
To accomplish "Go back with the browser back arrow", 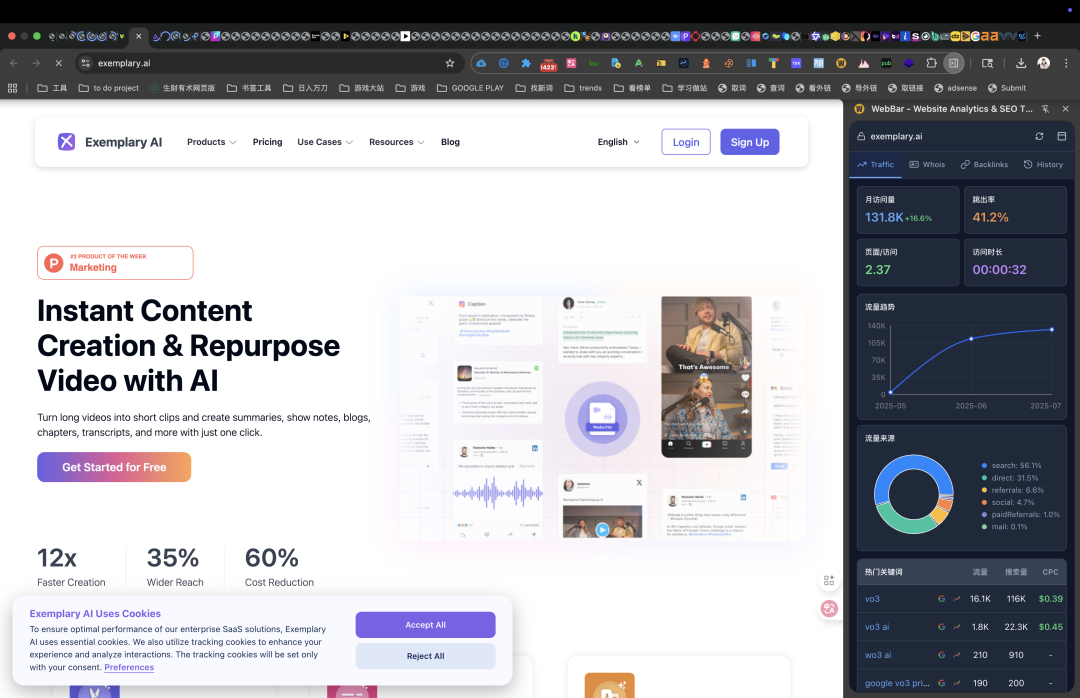I will click(14, 63).
